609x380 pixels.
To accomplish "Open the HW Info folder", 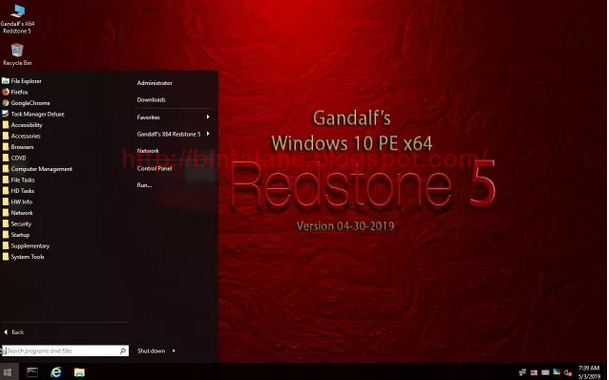I will click(17, 202).
